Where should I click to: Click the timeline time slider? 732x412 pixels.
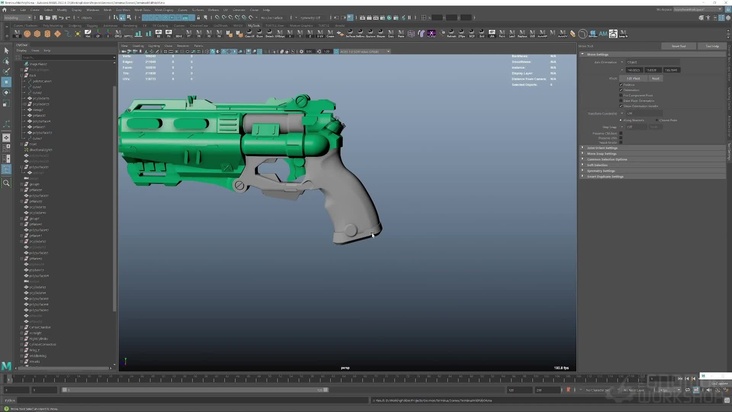327,379
